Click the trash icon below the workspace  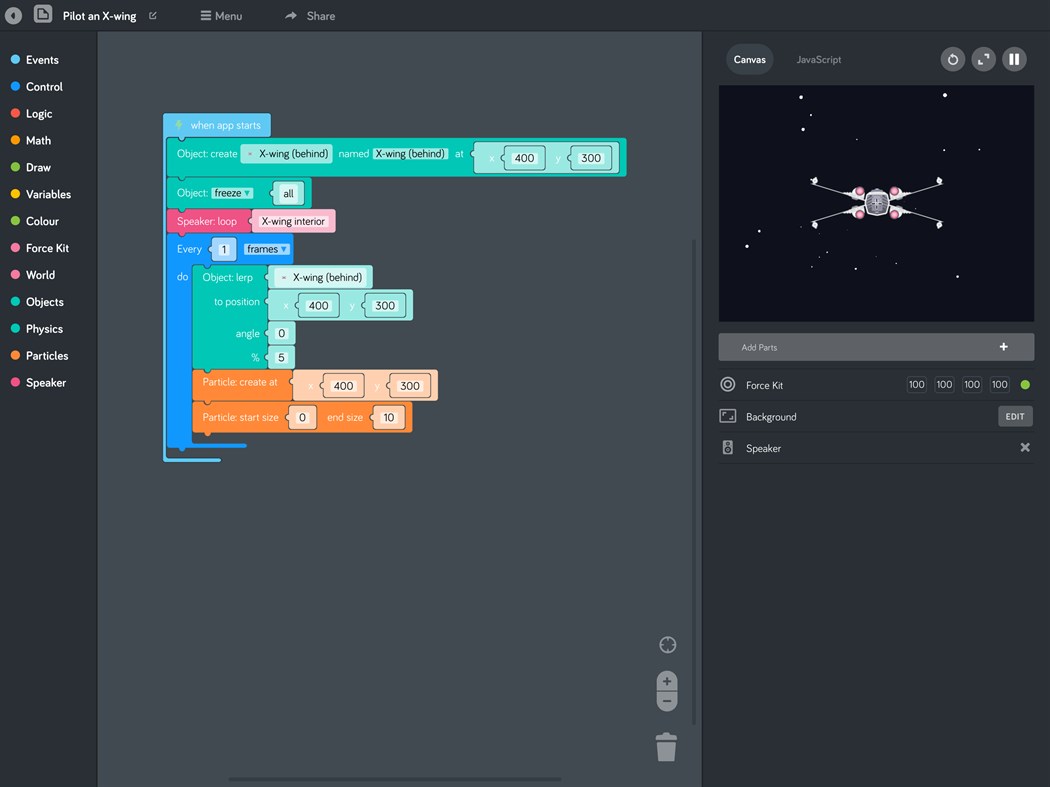666,747
